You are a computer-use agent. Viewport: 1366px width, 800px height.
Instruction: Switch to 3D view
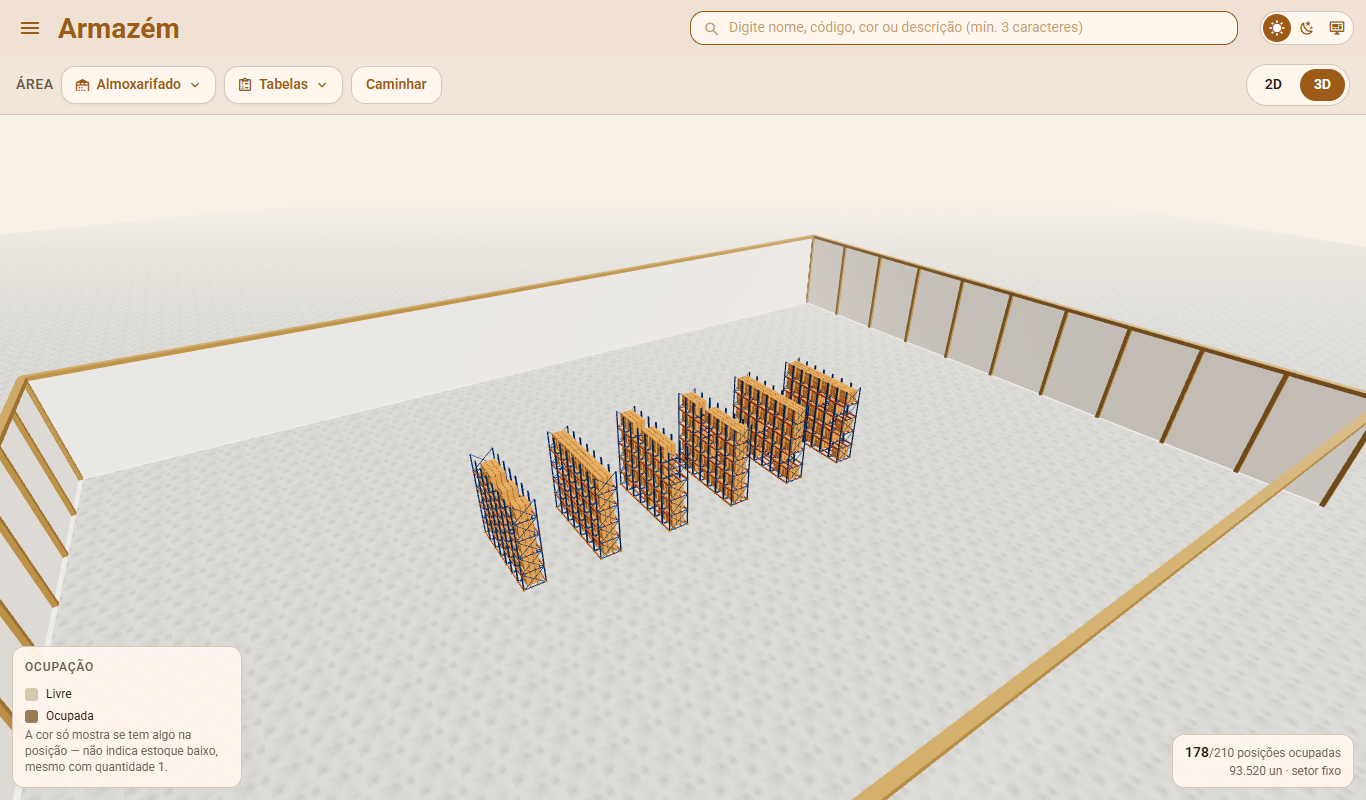[x=1322, y=85]
